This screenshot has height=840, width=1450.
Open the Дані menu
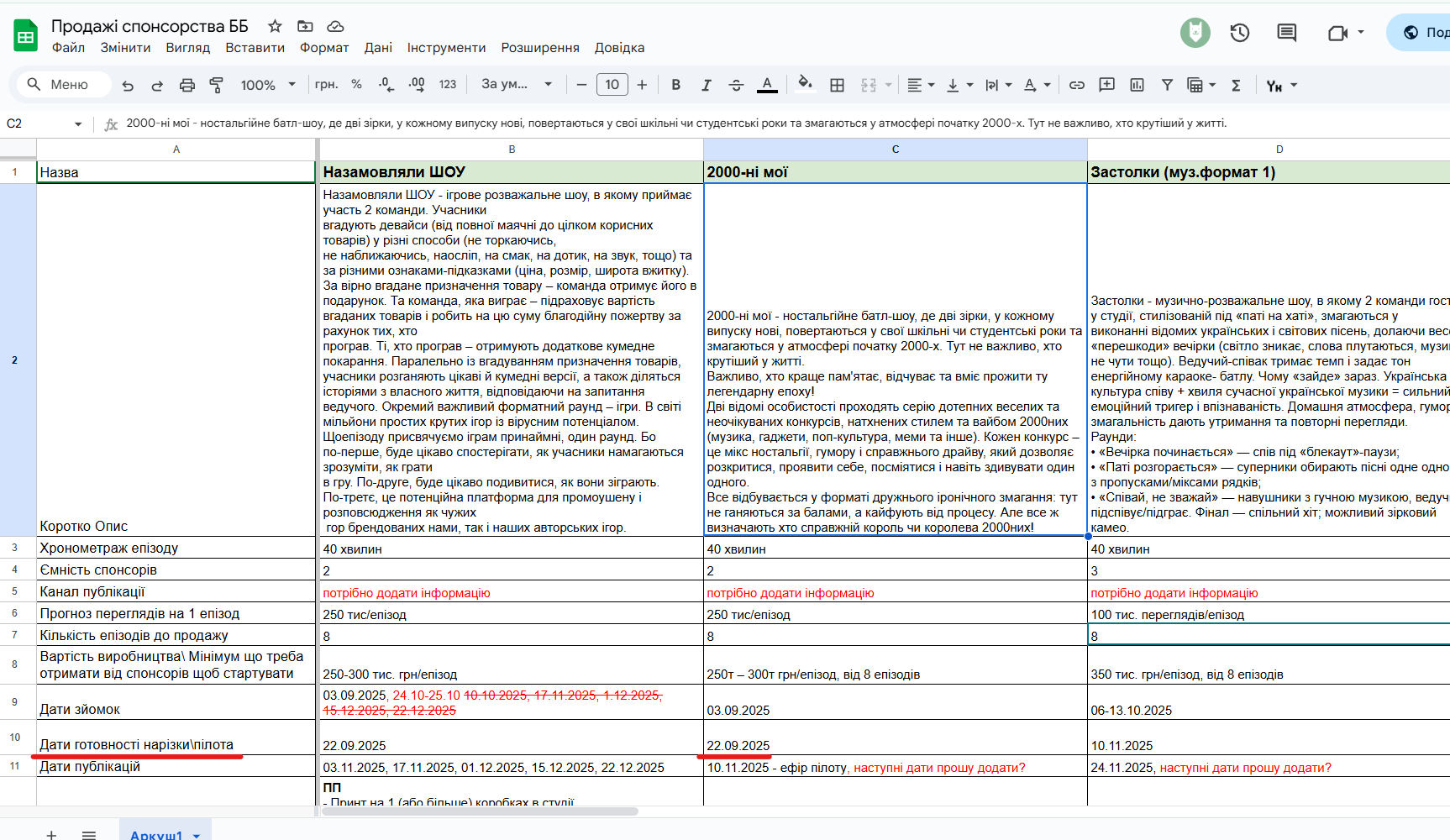378,48
